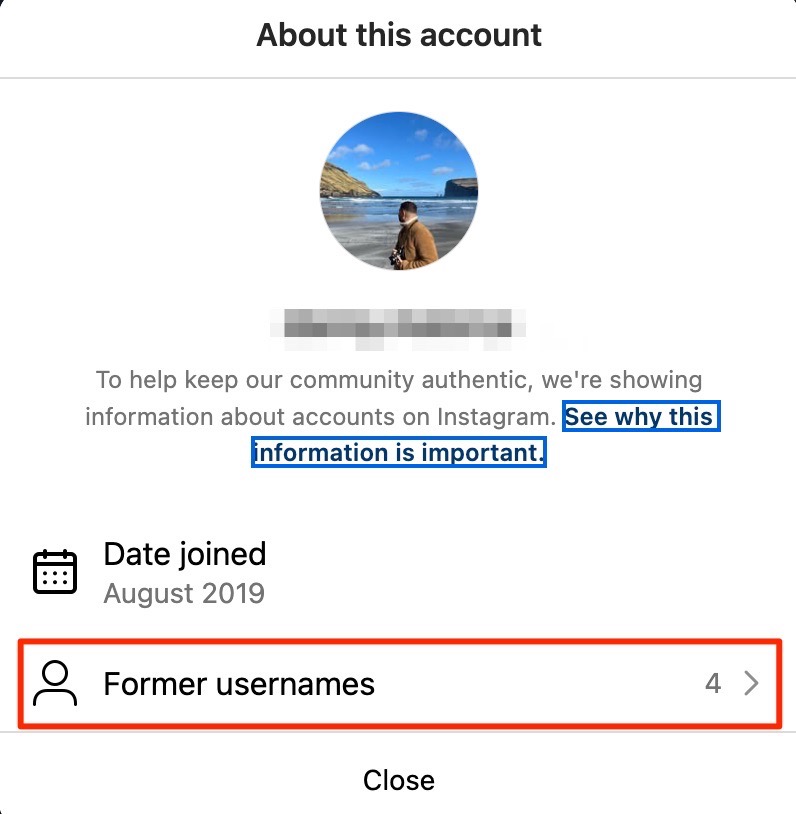Click the calendar icon beside Date joined

pyautogui.click(x=55, y=571)
